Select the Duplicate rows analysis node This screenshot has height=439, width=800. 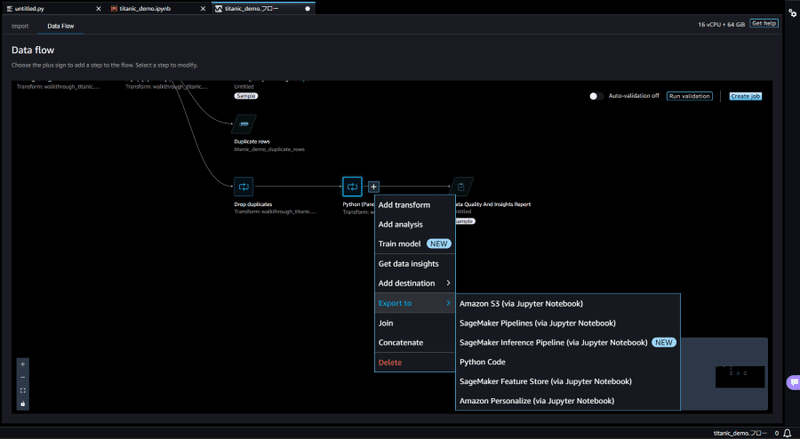click(244, 124)
